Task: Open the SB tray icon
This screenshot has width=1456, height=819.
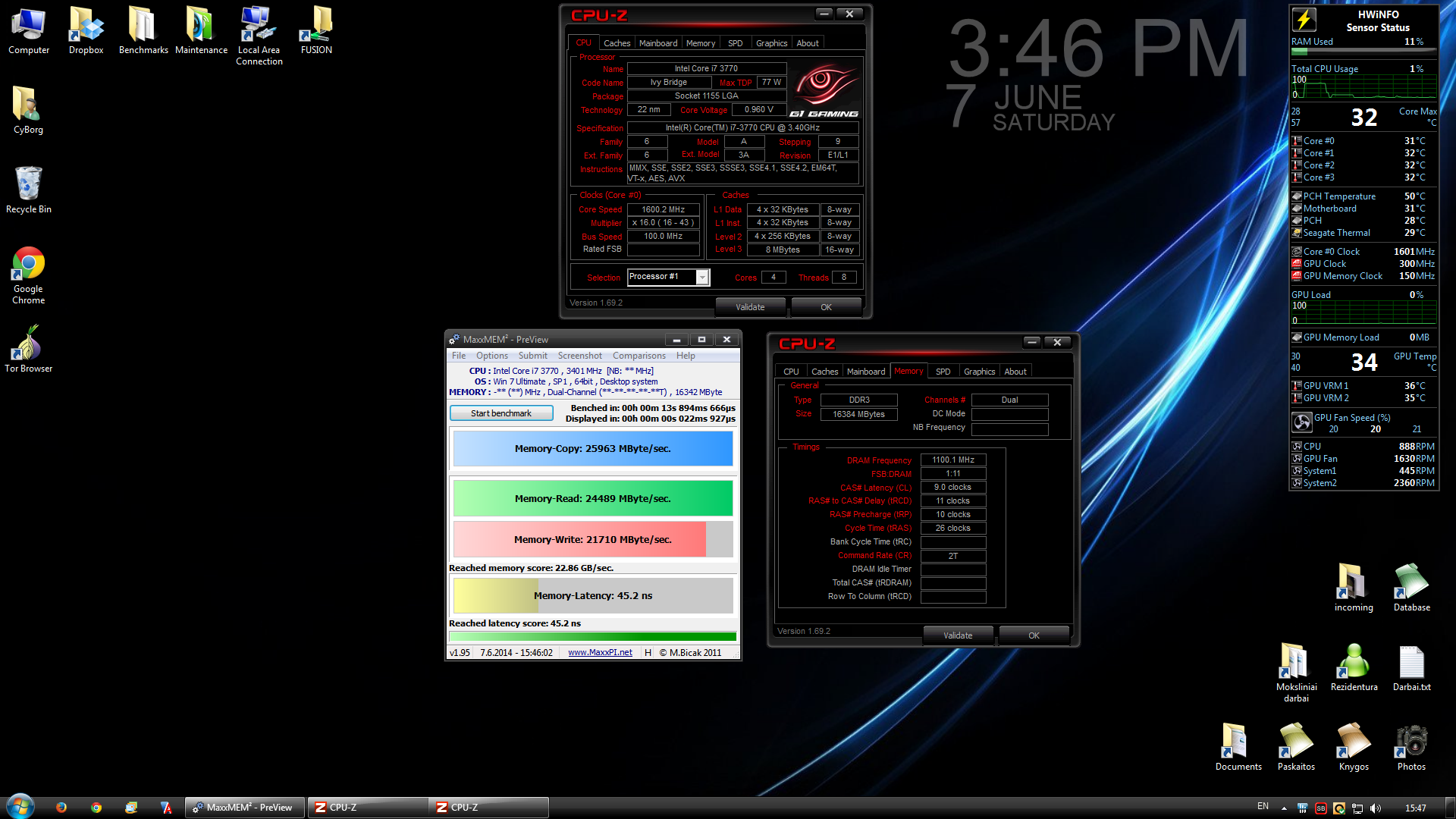Action: 1320,808
